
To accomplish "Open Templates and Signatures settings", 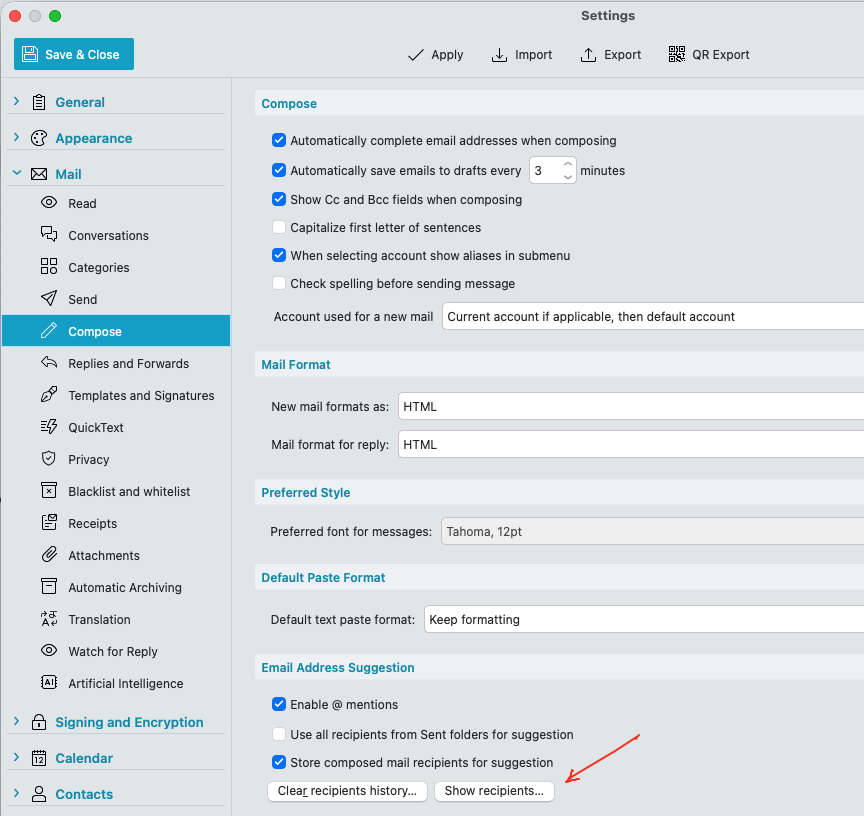I will tap(141, 395).
